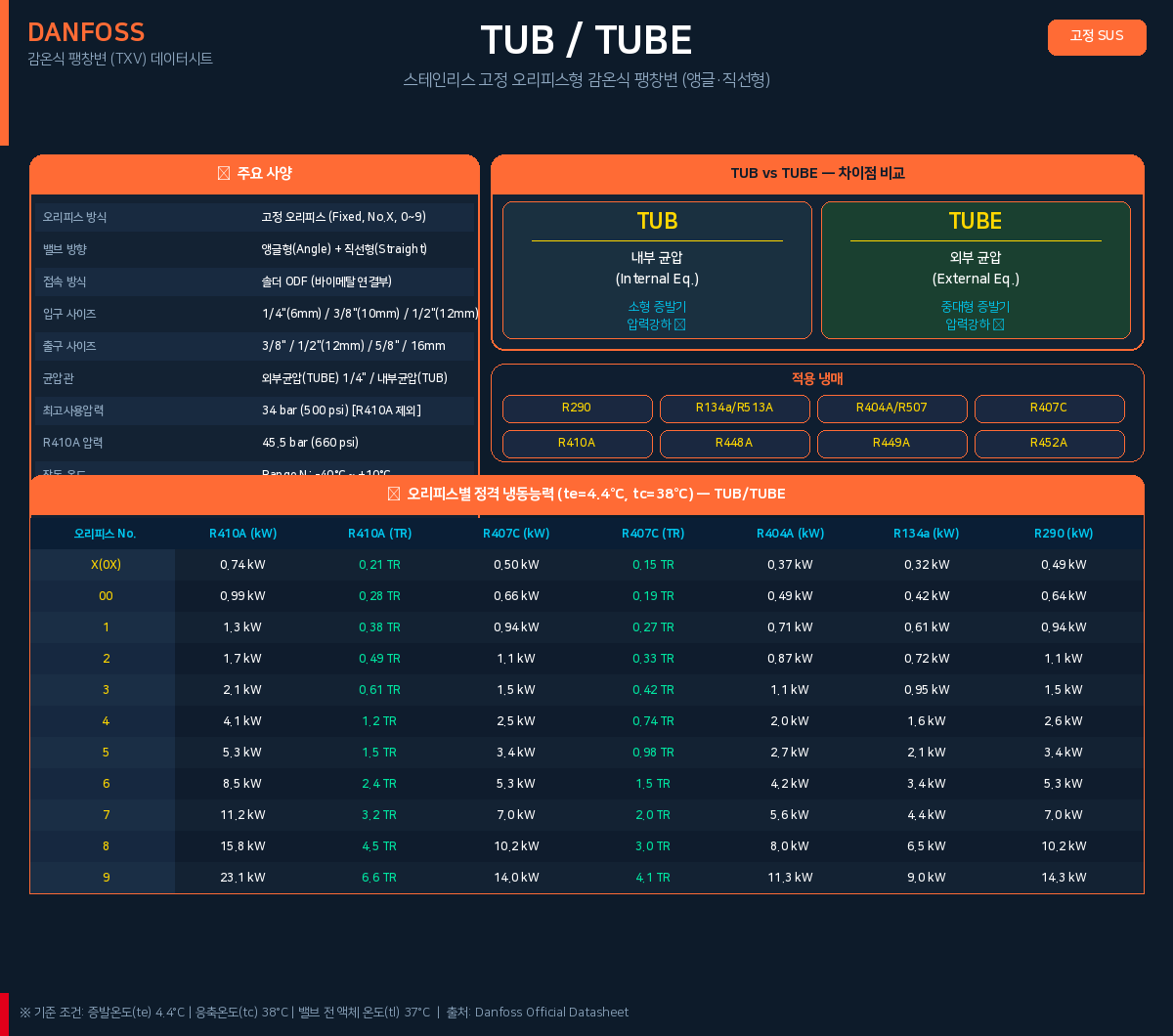Open the TUBE 외부 균압 comparison card
This screenshot has width=1173, height=1036.
click(976, 270)
